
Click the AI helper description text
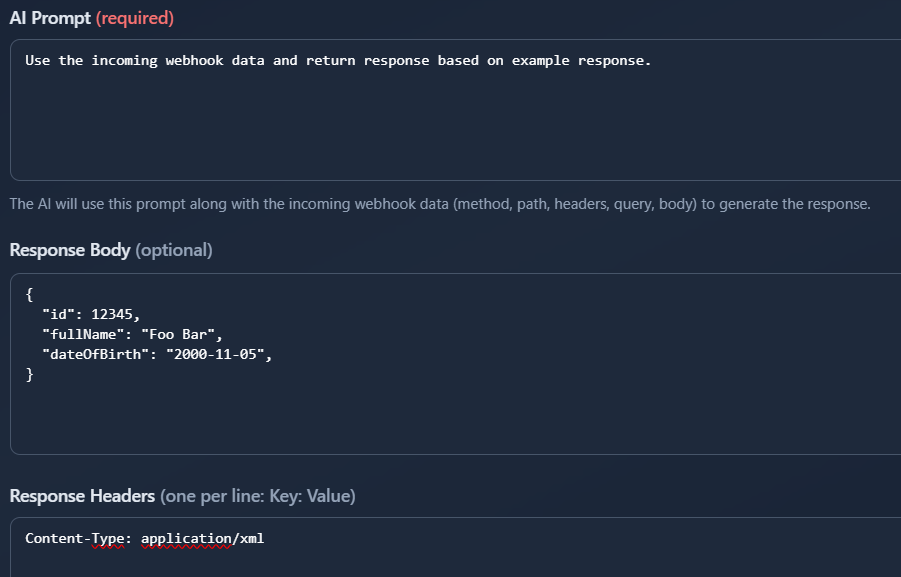point(440,203)
